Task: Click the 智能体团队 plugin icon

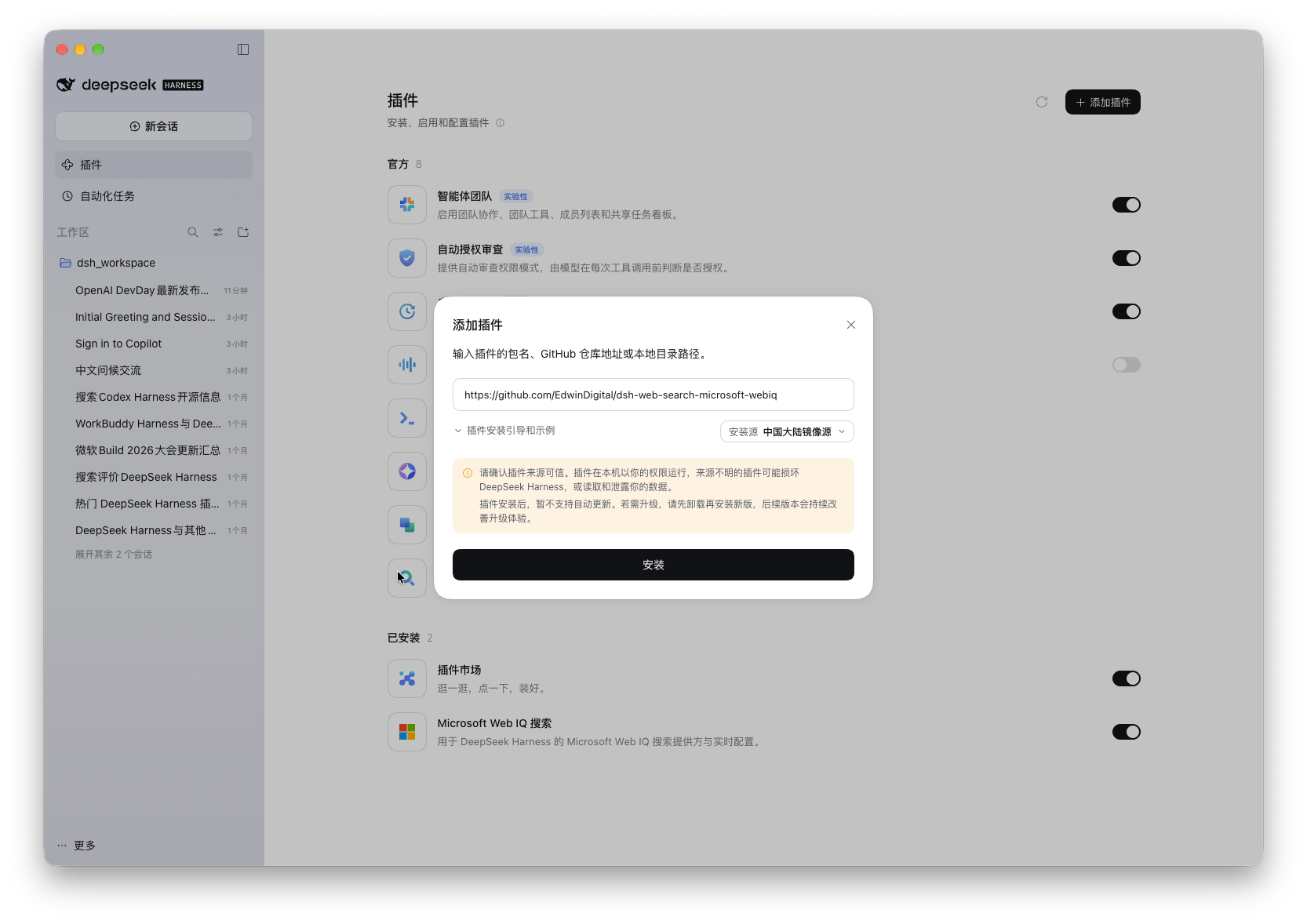Action: 407,205
